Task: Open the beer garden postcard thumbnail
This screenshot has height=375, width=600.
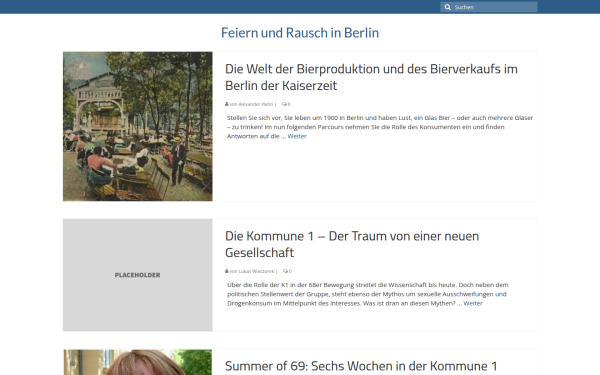Action: pos(138,126)
